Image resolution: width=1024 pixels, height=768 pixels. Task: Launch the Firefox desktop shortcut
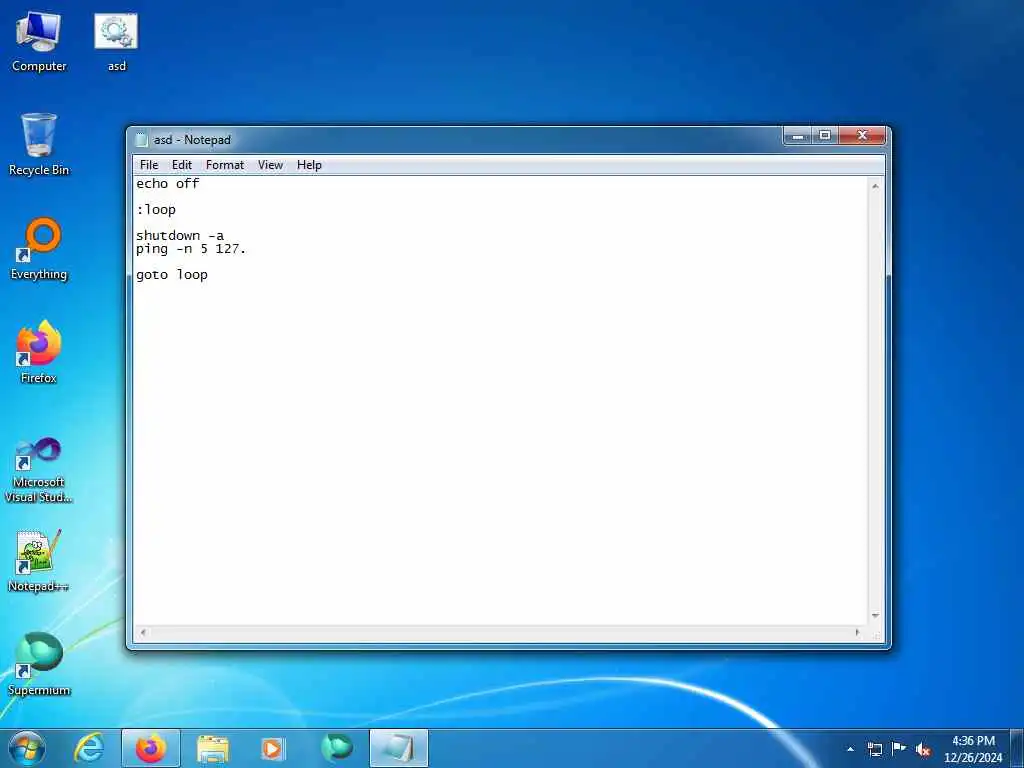pos(39,353)
